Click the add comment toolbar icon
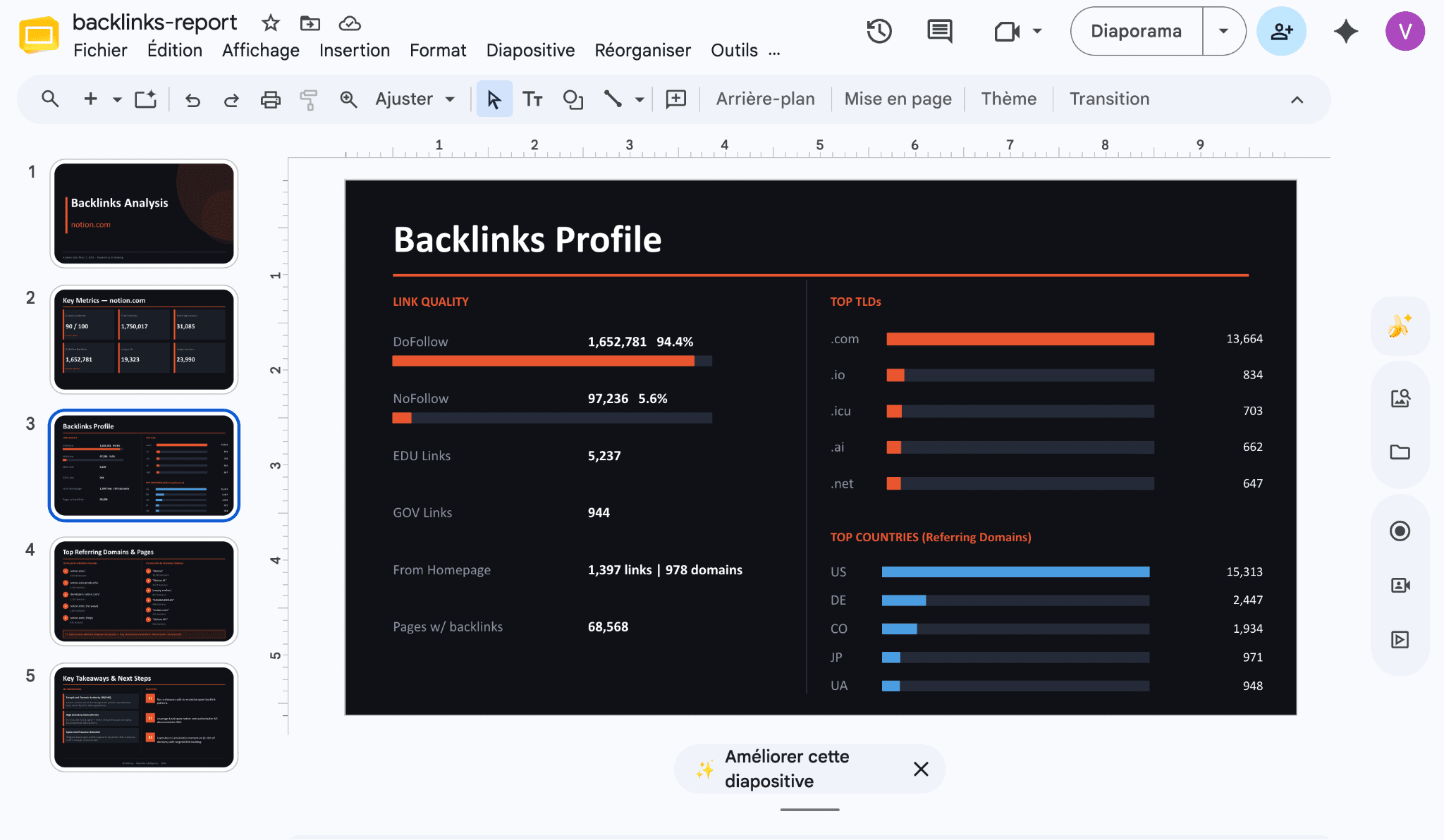1444x840 pixels. pos(675,99)
